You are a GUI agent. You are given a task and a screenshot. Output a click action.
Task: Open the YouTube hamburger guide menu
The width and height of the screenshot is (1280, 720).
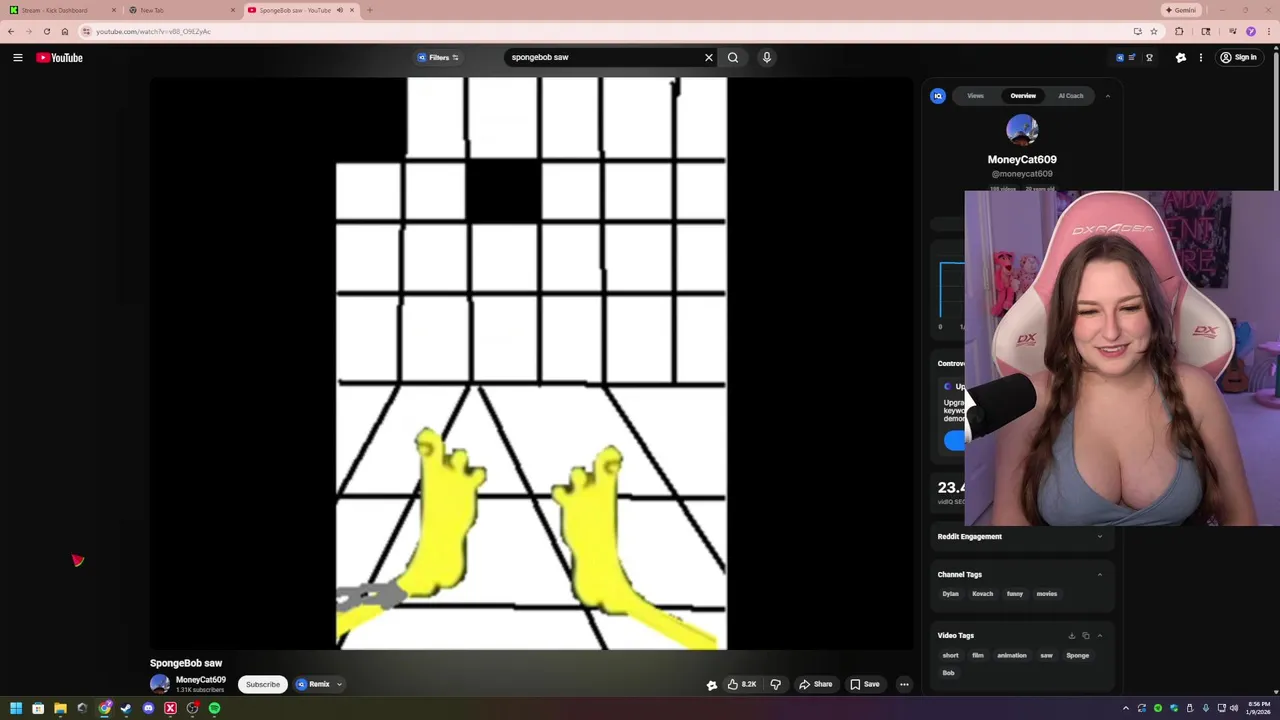[x=18, y=58]
